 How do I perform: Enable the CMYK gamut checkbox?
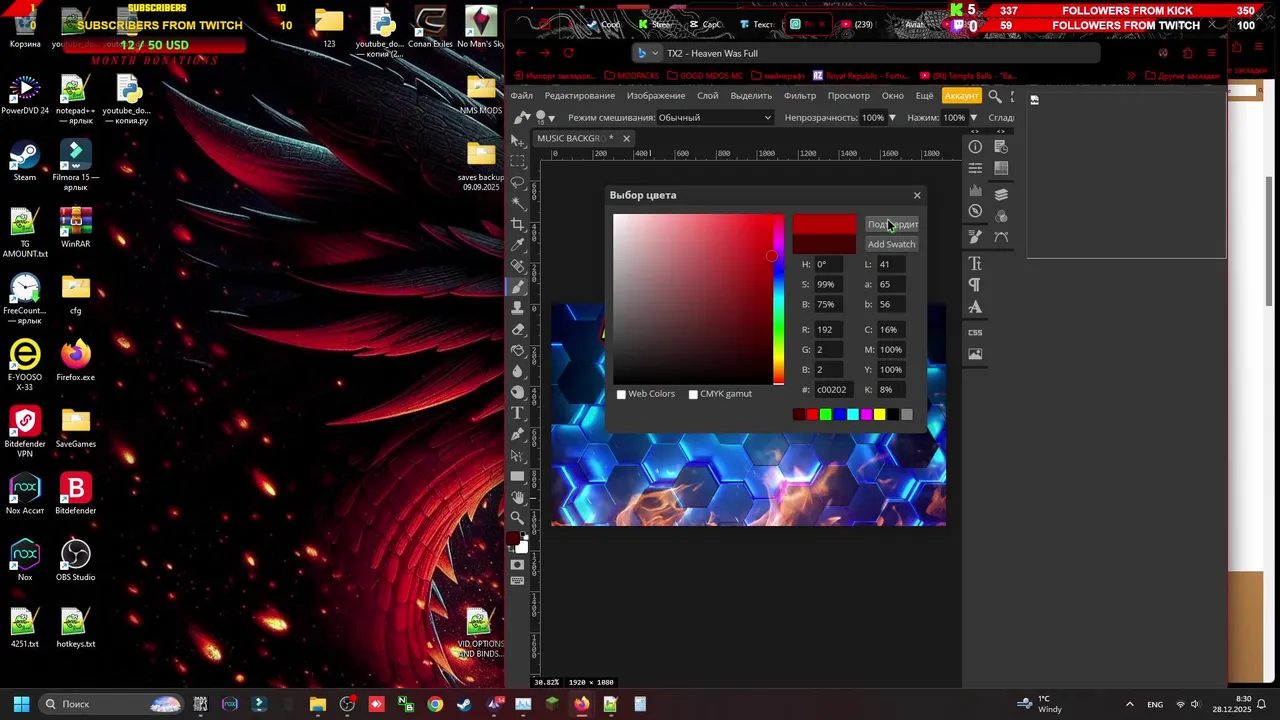point(693,394)
